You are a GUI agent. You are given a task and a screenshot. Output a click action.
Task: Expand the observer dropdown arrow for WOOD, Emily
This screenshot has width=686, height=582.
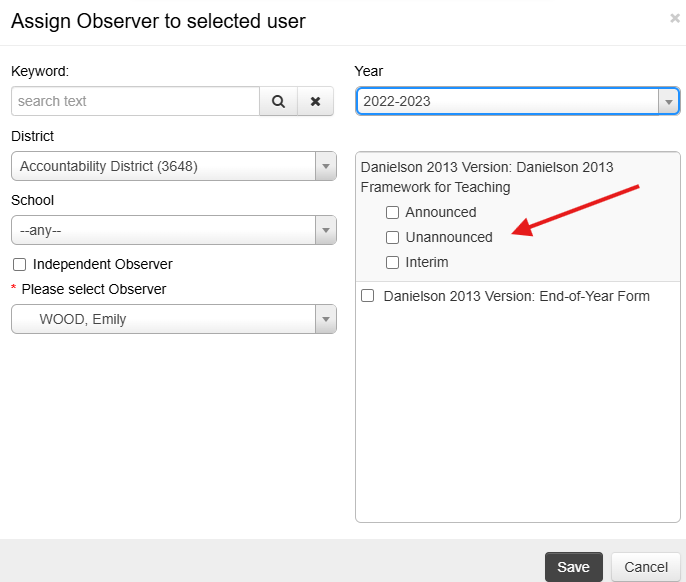[326, 319]
